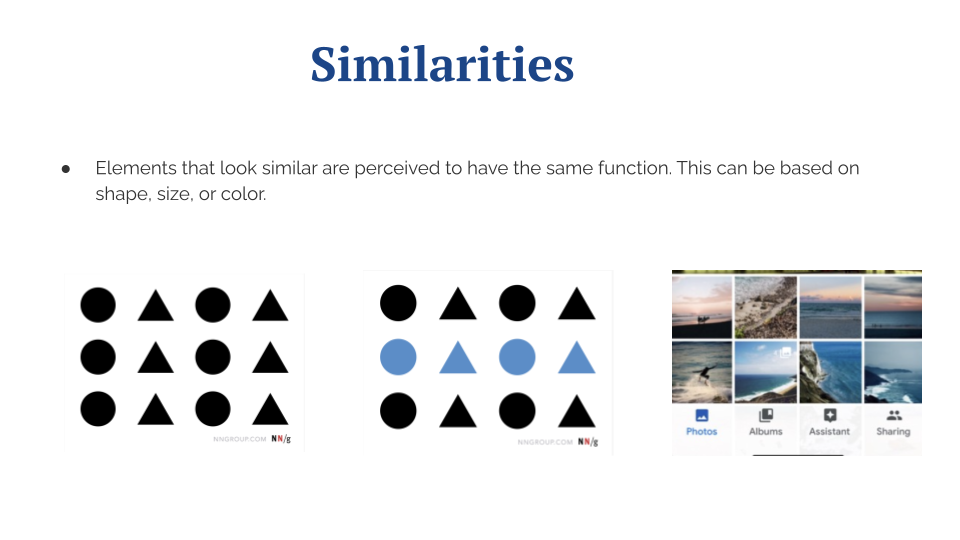Click NN/g logo in middle diagram
This screenshot has width=960, height=540.
(x=588, y=441)
